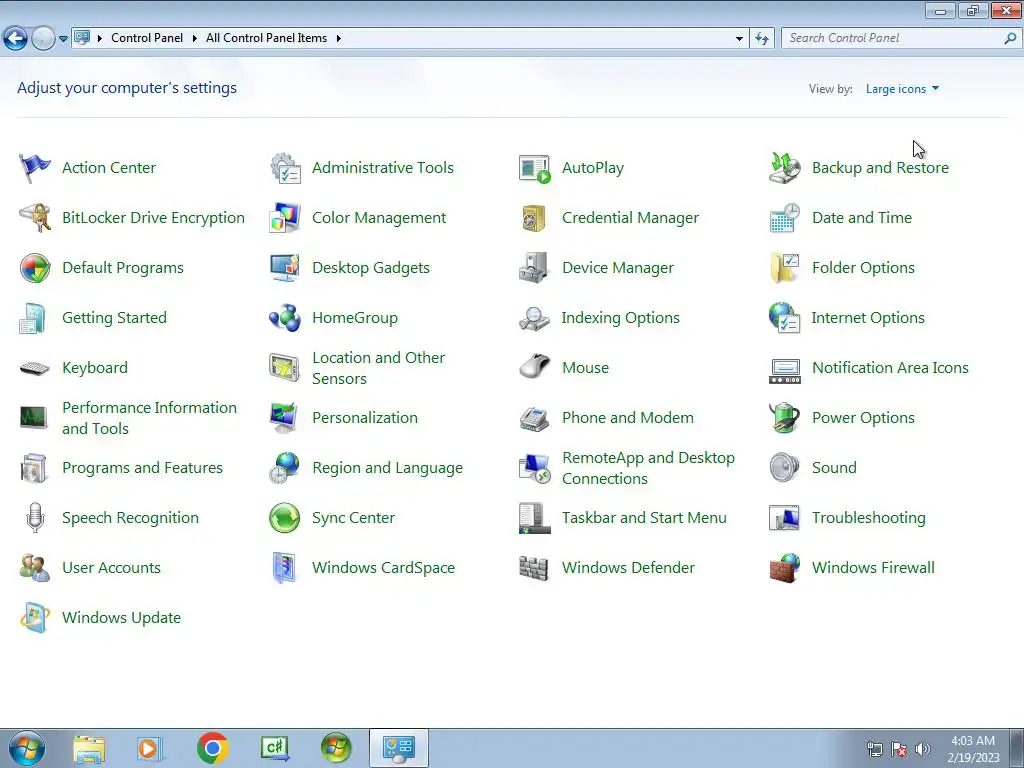This screenshot has height=768, width=1024.
Task: Open RemoteApp and Desktop Connections link
Action: tap(648, 468)
